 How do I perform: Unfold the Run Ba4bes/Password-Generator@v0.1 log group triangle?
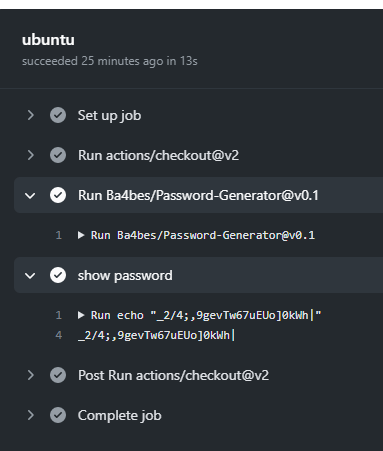pos(81,235)
